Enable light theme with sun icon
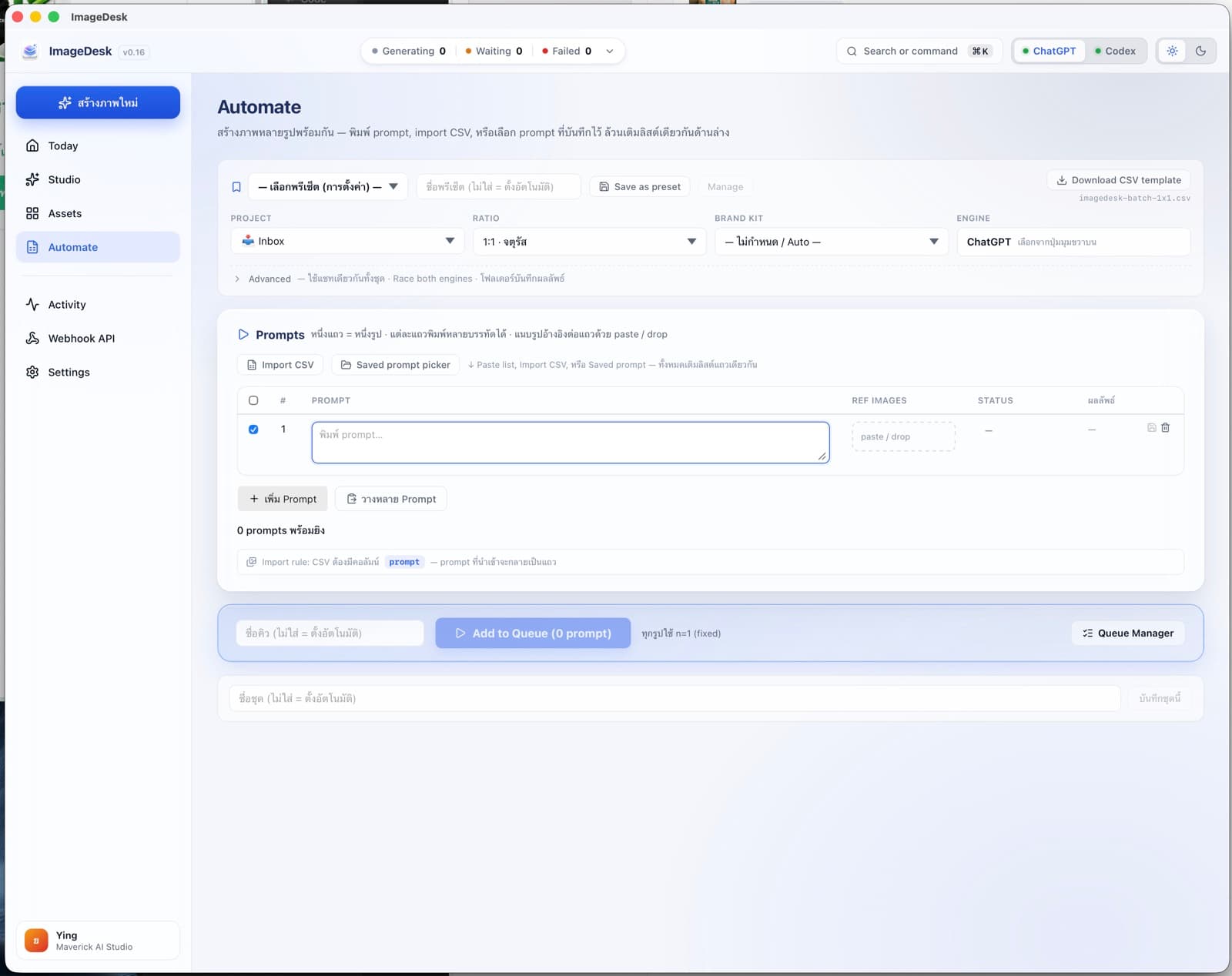This screenshot has width=1232, height=976. tap(1172, 51)
